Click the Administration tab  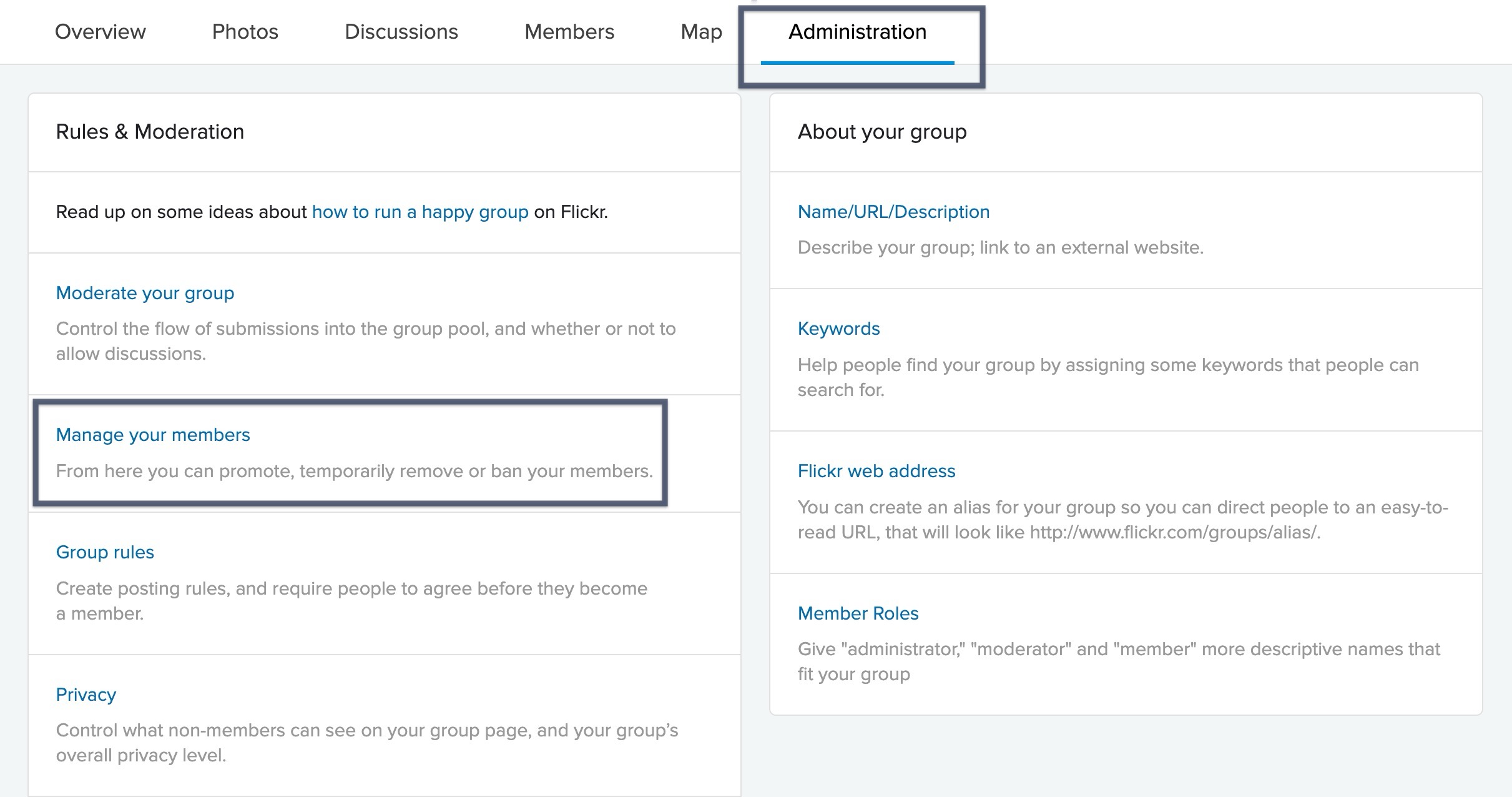(x=858, y=32)
